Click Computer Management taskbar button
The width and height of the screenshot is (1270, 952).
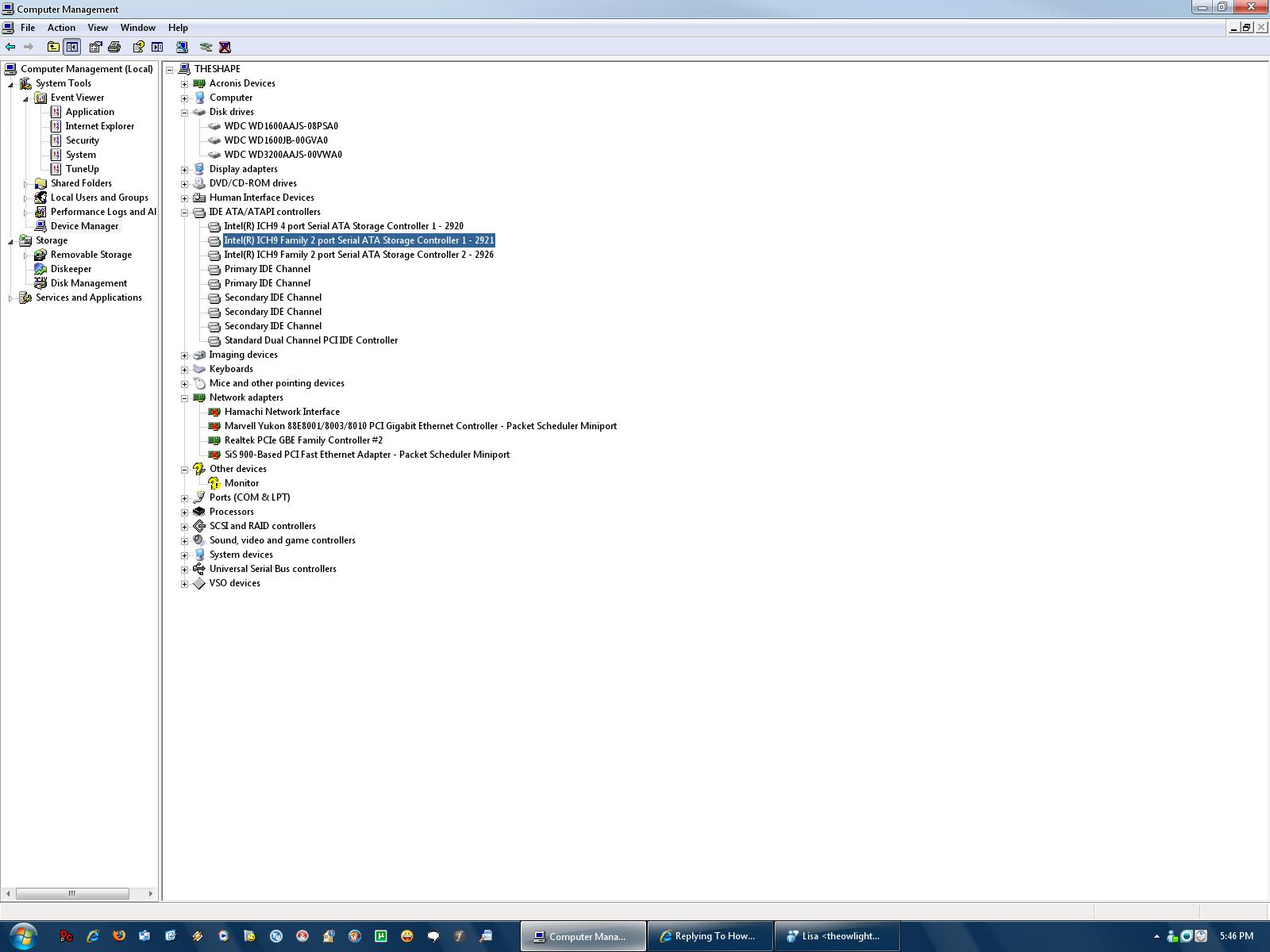click(x=583, y=936)
